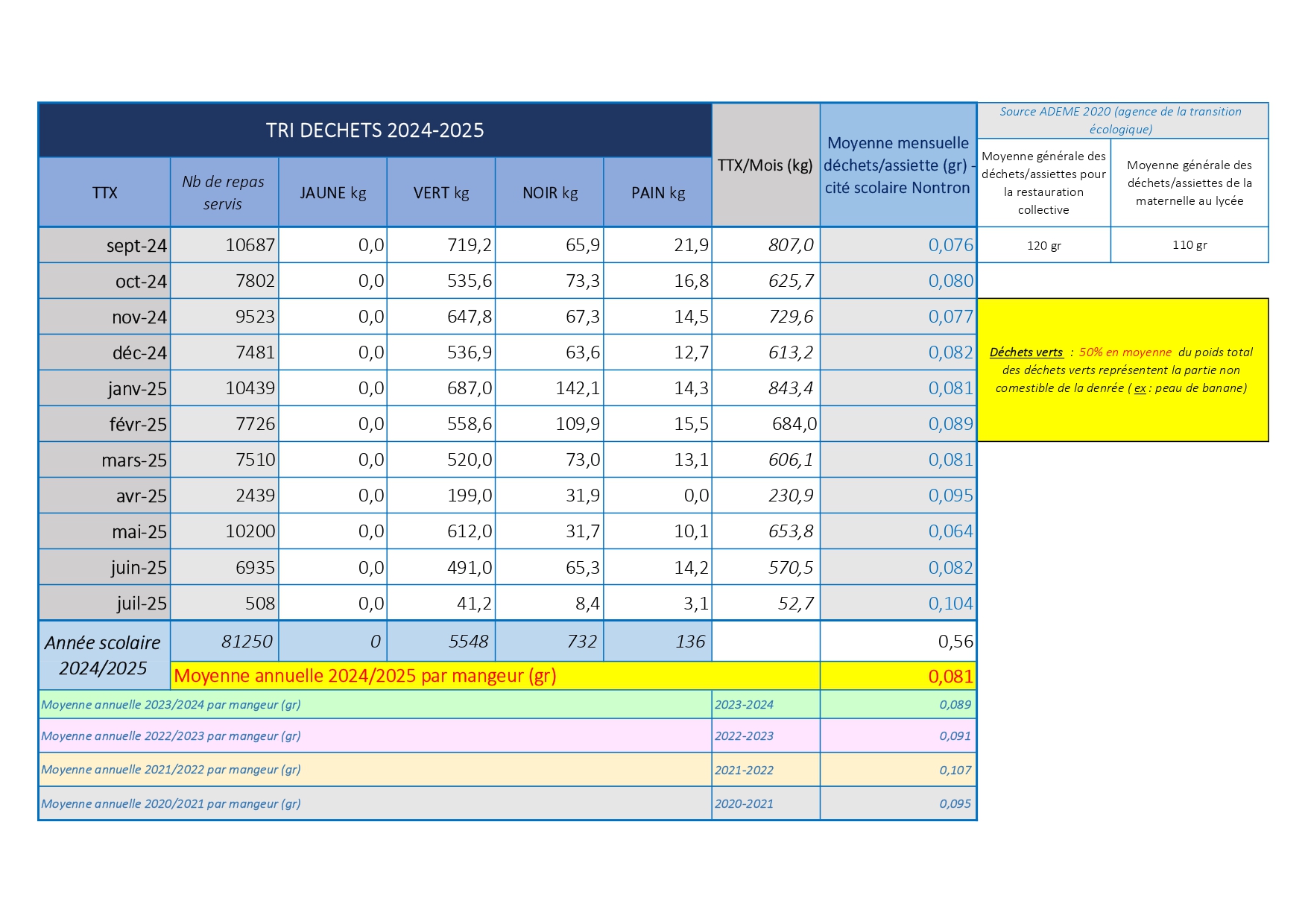
Task: Select the sept-24 row label
Action: (104, 245)
